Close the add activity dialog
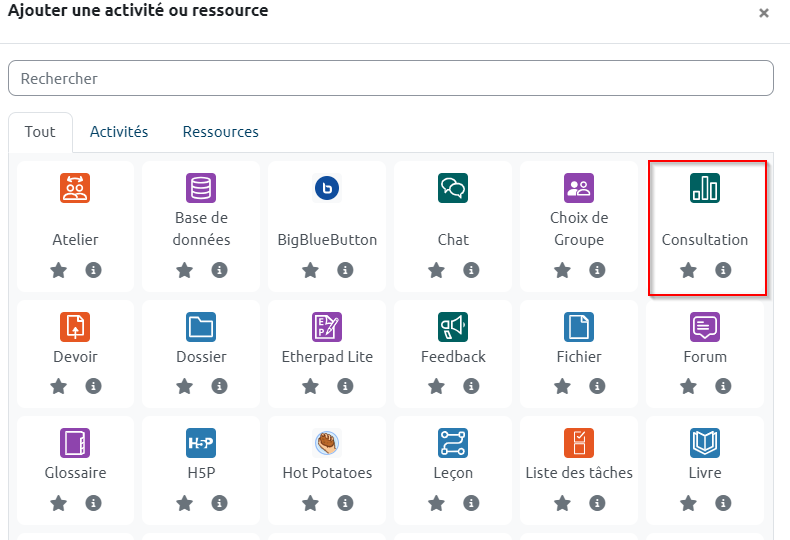 [x=764, y=13]
